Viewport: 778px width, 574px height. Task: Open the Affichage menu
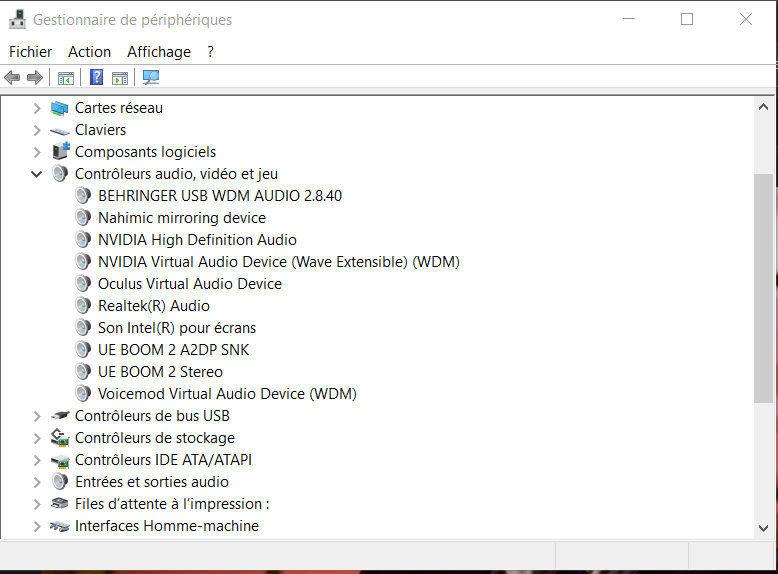coord(159,52)
